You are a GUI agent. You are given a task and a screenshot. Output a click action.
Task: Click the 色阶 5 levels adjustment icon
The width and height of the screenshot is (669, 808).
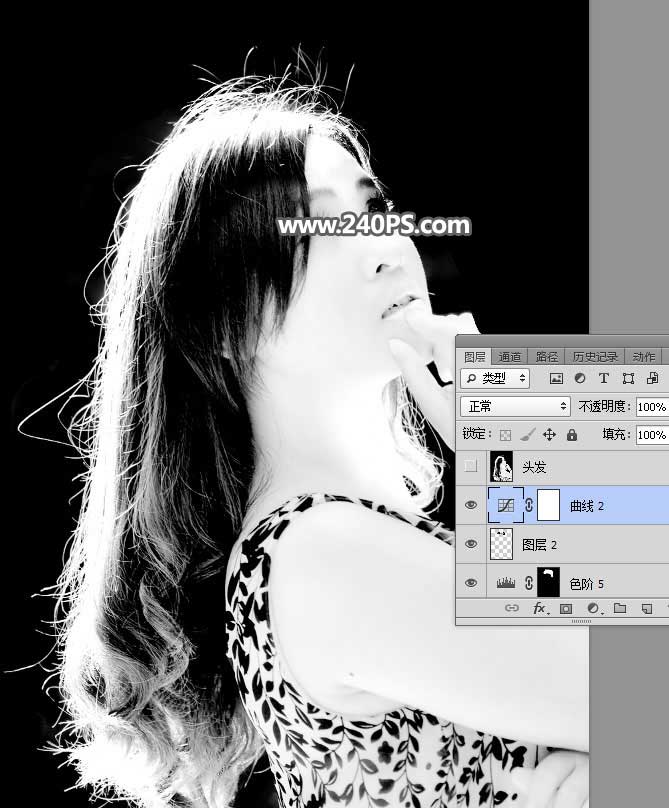coord(506,583)
